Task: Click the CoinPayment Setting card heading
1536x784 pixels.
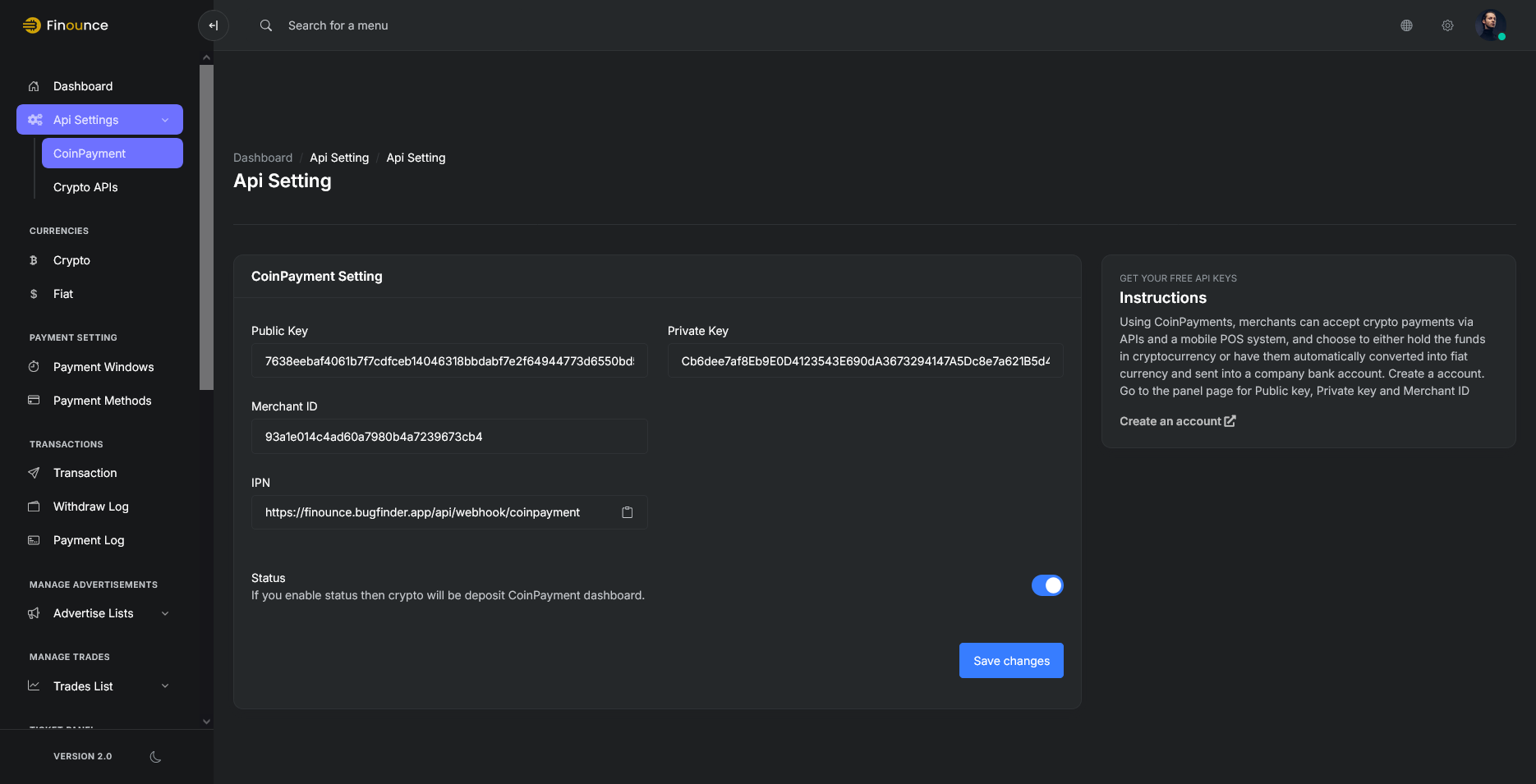Action: click(x=317, y=277)
